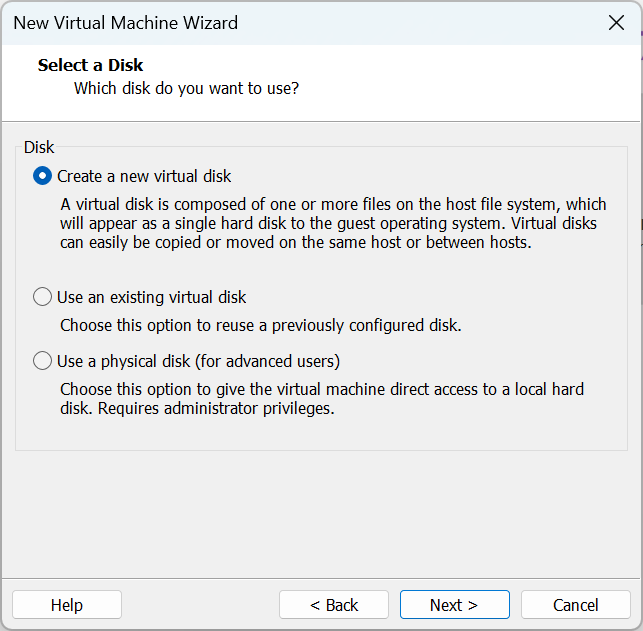Select the Create a new virtual disk radio button
Screen dimensions: 643x631
[x=42, y=176]
